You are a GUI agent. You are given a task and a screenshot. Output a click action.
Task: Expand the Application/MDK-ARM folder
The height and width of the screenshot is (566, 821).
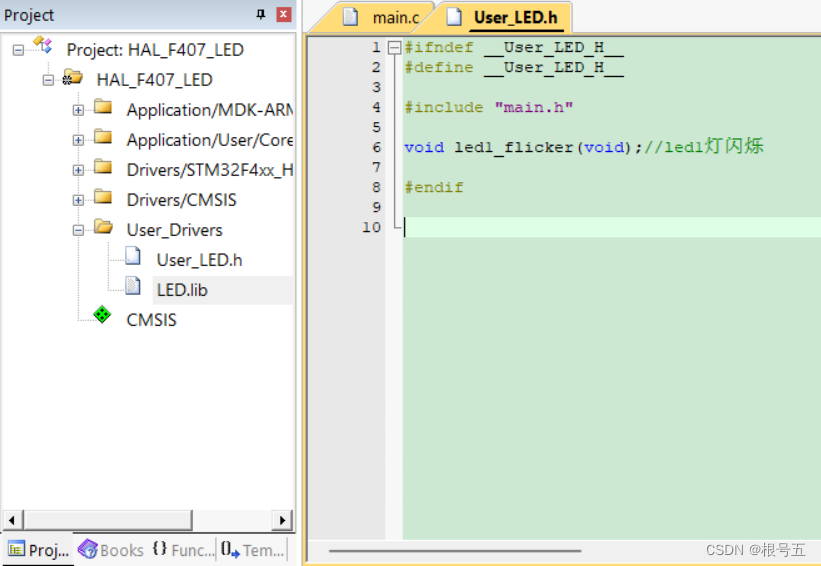(78, 110)
